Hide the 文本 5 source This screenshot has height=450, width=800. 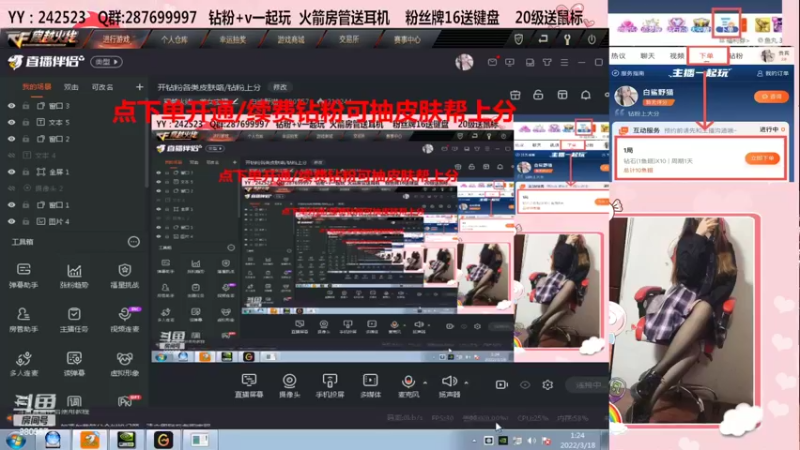(11, 122)
